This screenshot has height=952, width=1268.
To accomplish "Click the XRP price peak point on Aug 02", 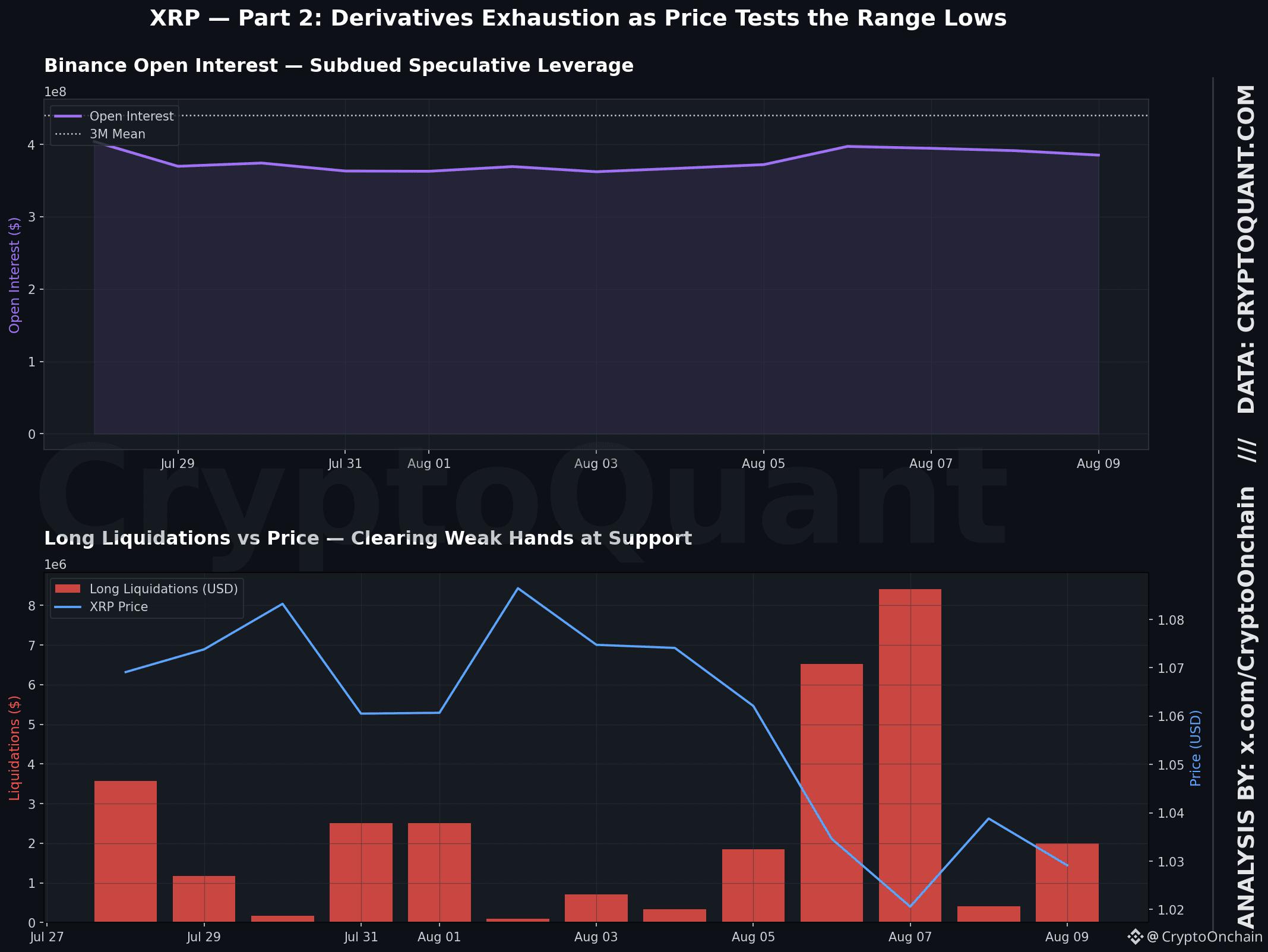I will (518, 588).
